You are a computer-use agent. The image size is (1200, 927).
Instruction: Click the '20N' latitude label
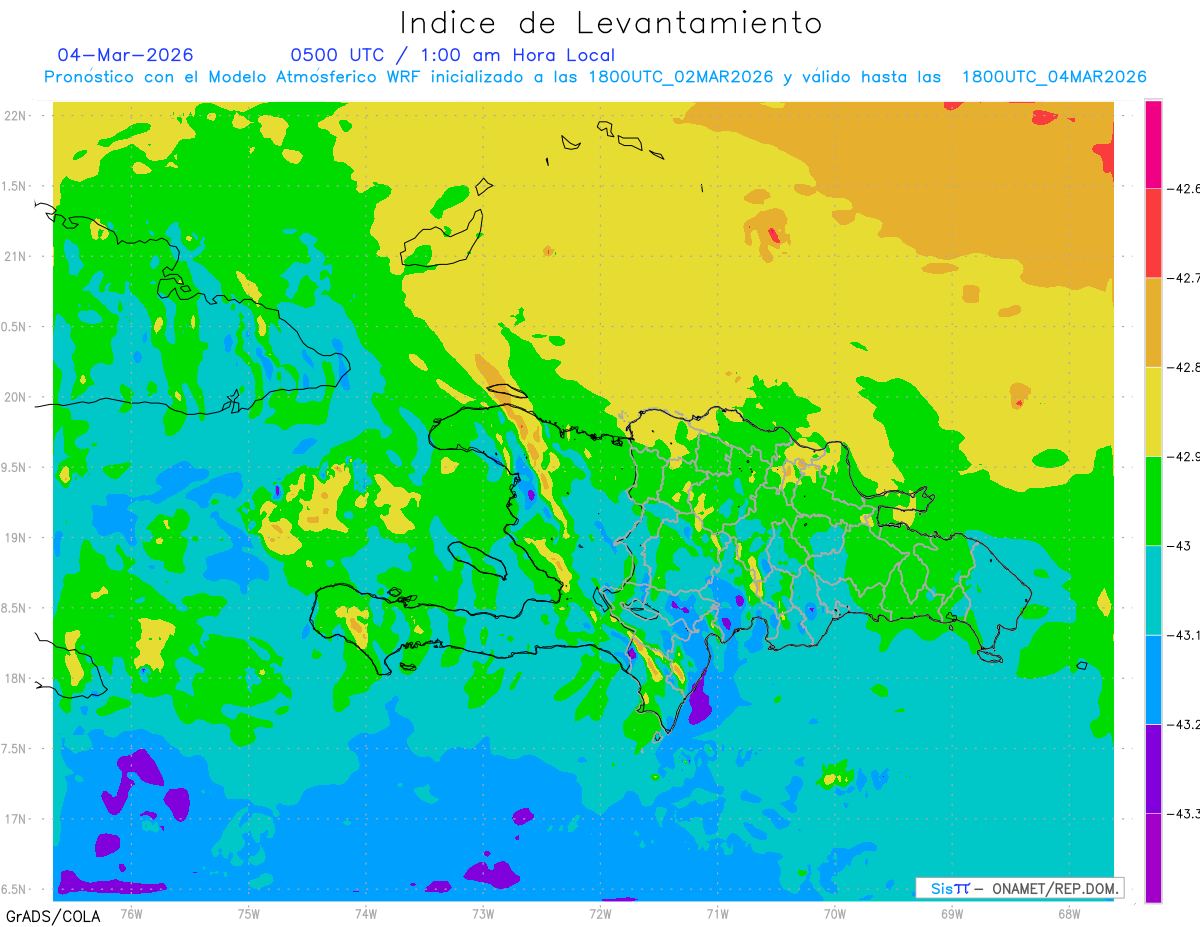[x=16, y=397]
